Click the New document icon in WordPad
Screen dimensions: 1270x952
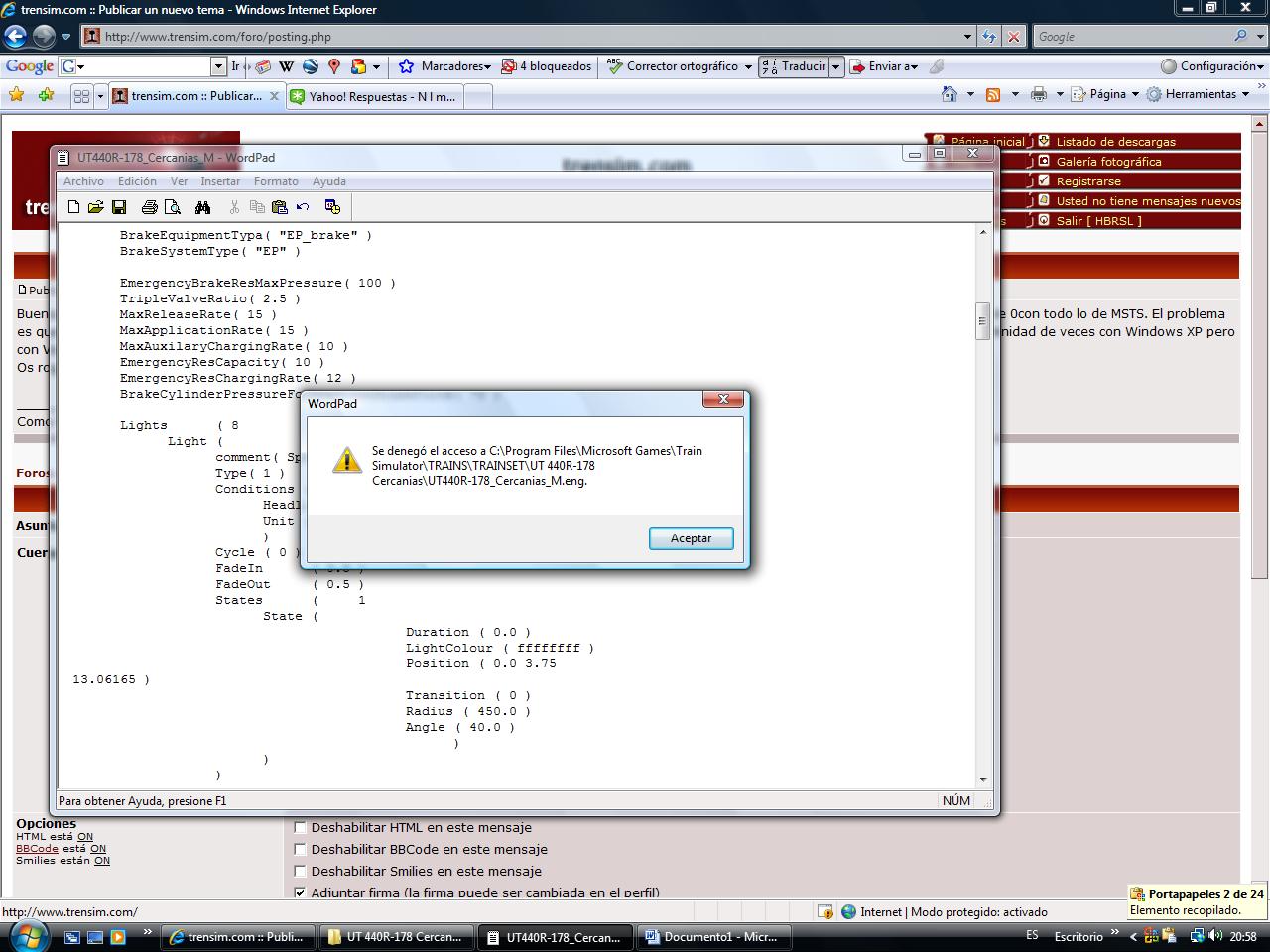73,207
